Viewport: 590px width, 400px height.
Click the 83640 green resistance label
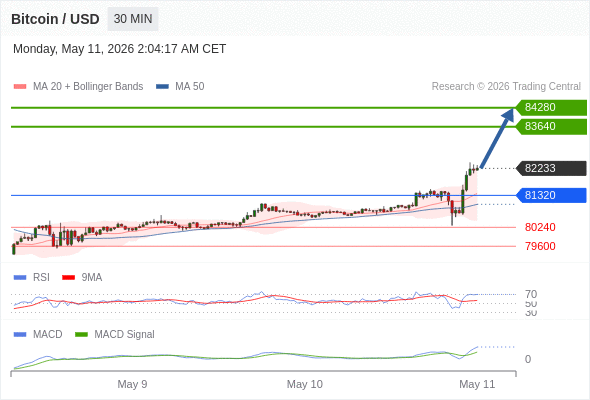(x=551, y=126)
